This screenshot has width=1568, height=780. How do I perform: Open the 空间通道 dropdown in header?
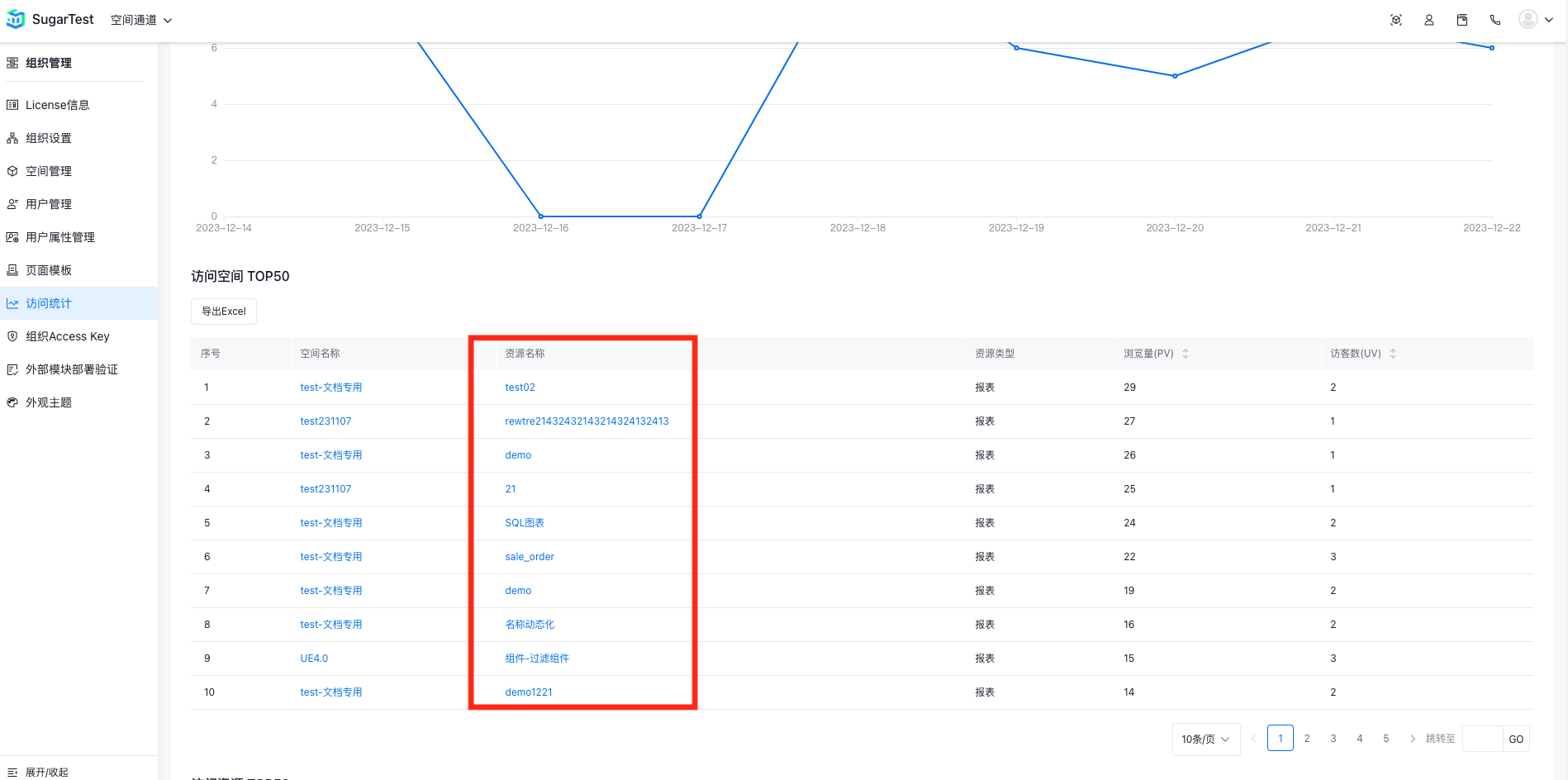point(141,20)
